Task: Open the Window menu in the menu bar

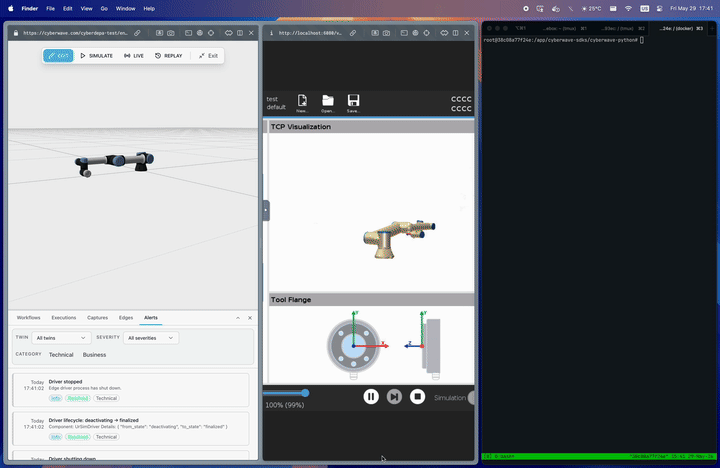Action: (125, 8)
